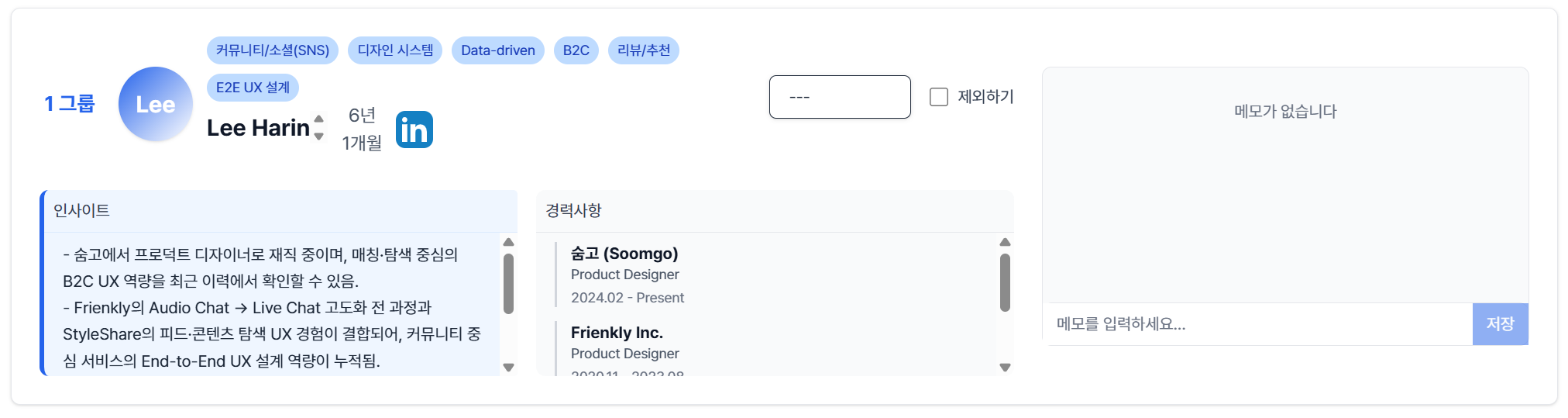Screen dimensions: 1568x418
Task: Select the 디자인 시스템 tag
Action: (x=395, y=50)
